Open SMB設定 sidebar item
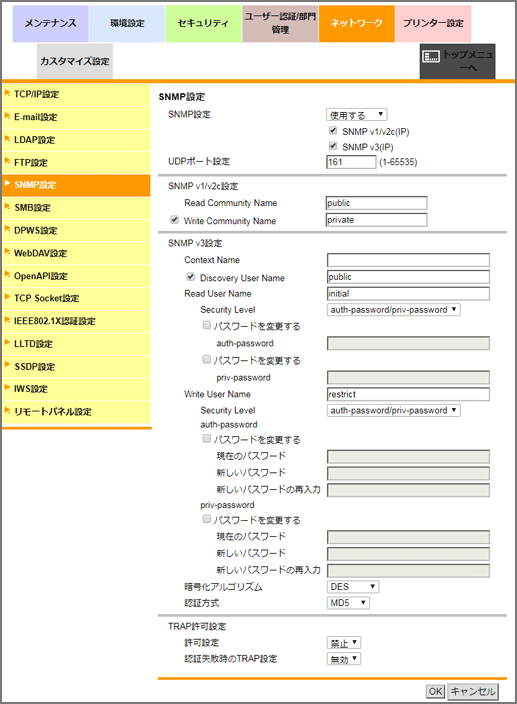Screen dimensions: 517x704 pos(76,208)
